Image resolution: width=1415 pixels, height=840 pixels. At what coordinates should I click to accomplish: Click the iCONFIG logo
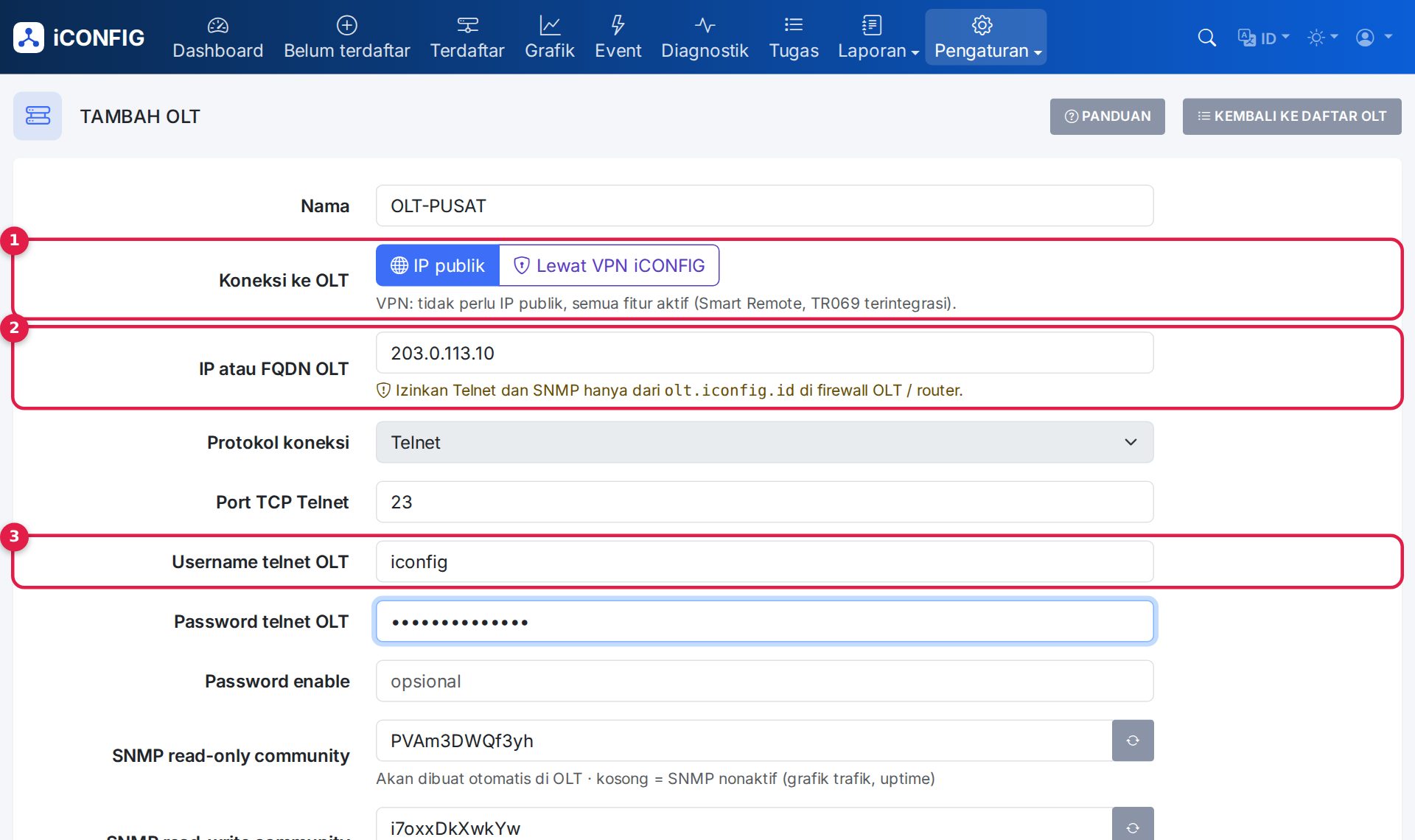[79, 38]
